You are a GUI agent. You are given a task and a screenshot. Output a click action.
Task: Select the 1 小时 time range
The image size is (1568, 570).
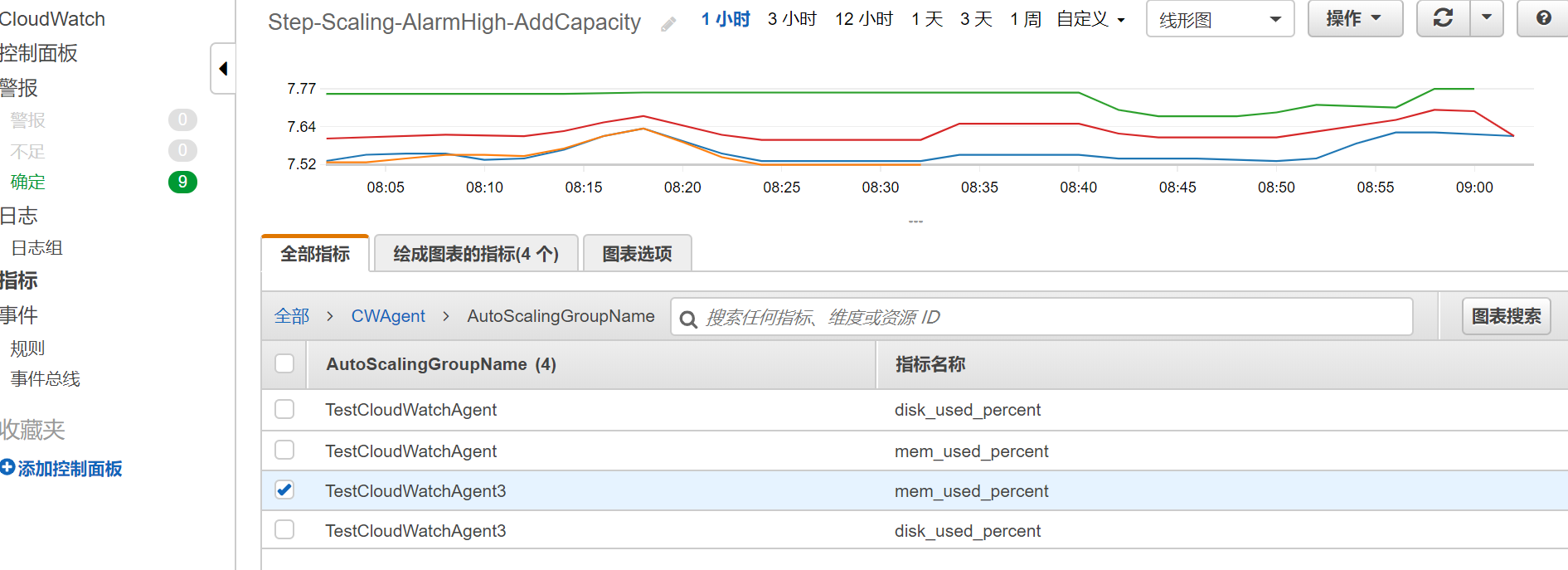pos(726,19)
